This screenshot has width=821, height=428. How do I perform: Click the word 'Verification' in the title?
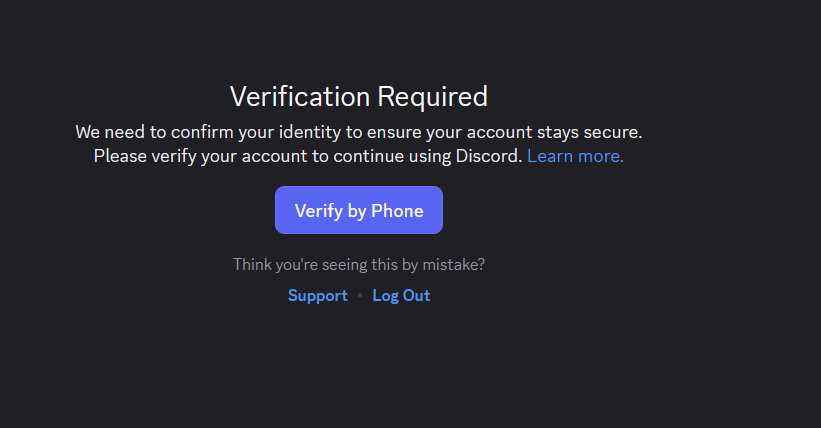coord(300,96)
